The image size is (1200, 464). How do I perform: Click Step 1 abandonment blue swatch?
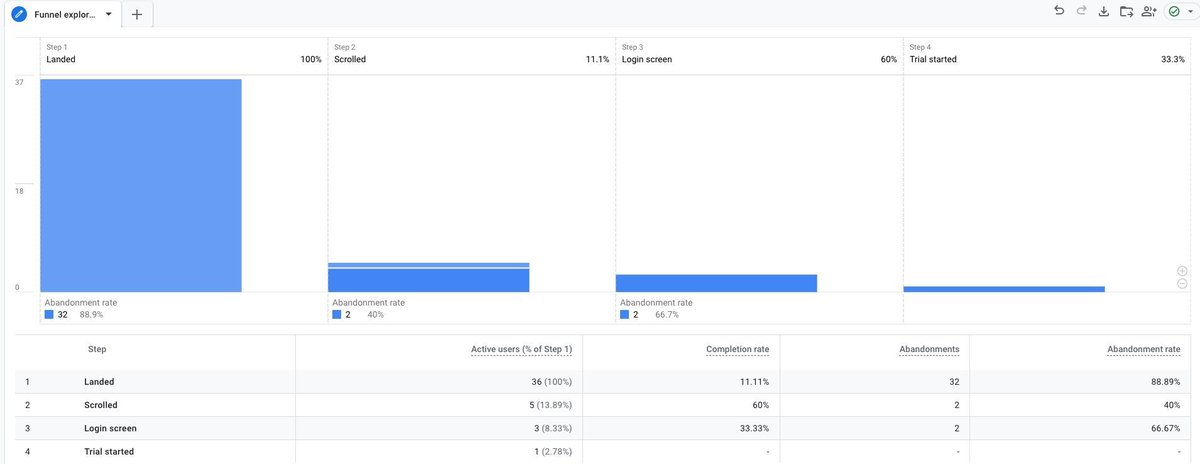(49, 314)
